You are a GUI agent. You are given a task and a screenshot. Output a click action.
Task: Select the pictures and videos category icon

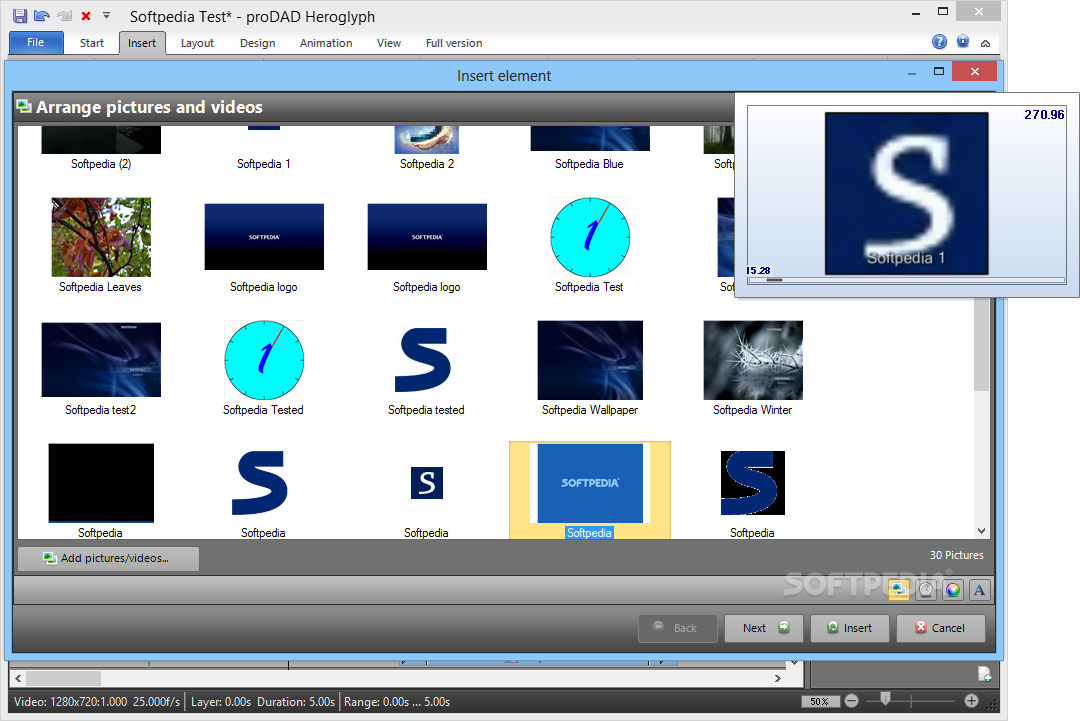tap(899, 589)
